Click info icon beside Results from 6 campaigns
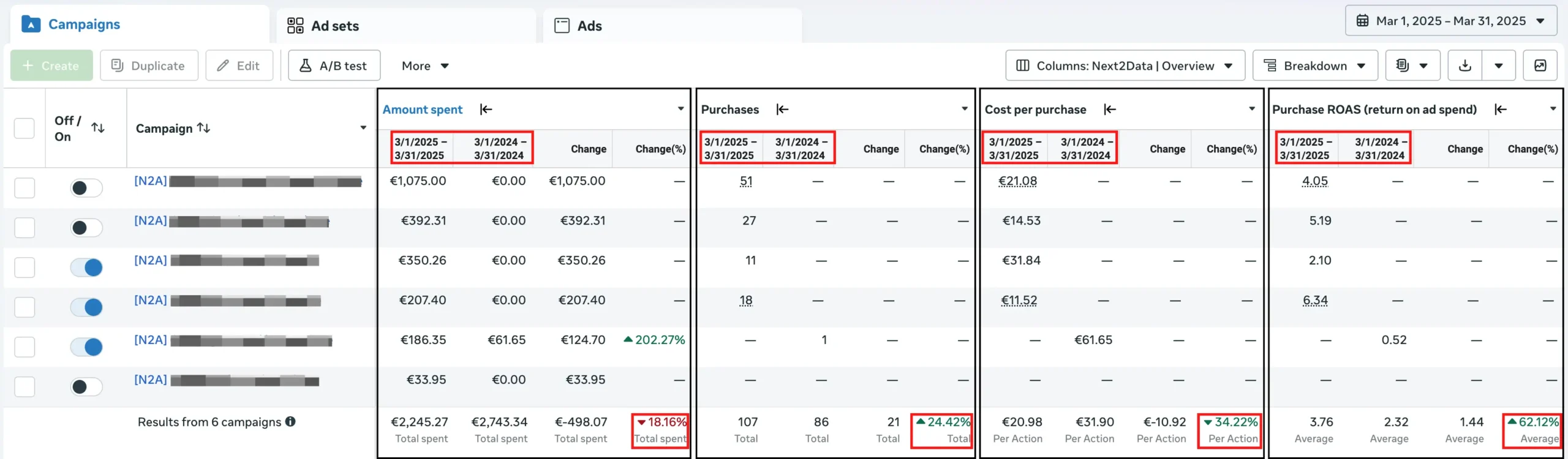Viewport: 1568px width, 459px height. [290, 422]
